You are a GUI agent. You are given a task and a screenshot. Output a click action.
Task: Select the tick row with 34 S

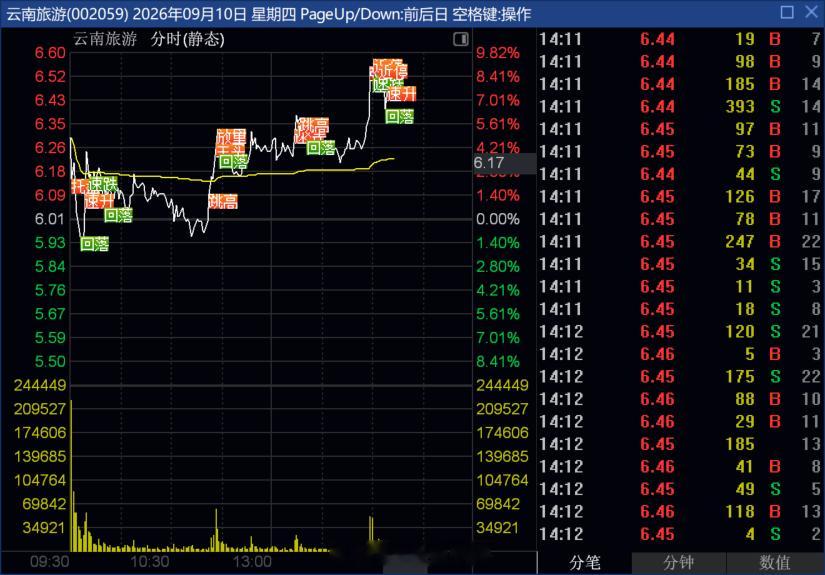[x=680, y=264]
